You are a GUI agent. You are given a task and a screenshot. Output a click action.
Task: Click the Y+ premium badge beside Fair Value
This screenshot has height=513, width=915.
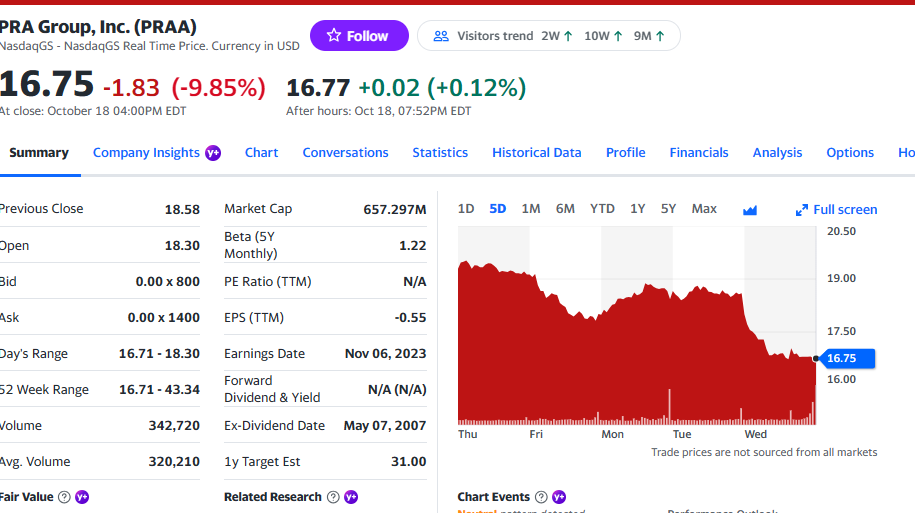click(x=82, y=497)
